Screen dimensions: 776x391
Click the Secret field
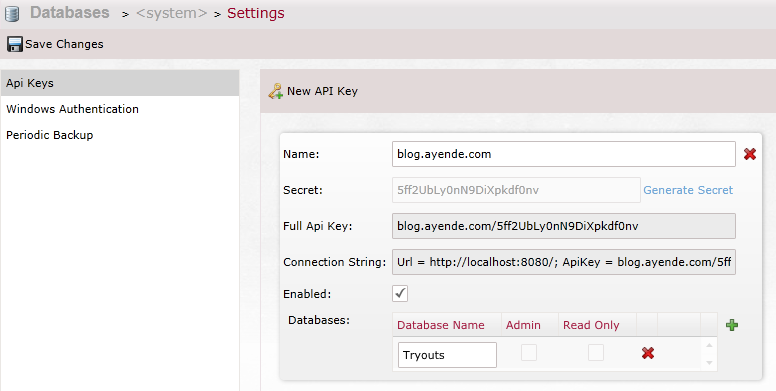516,190
